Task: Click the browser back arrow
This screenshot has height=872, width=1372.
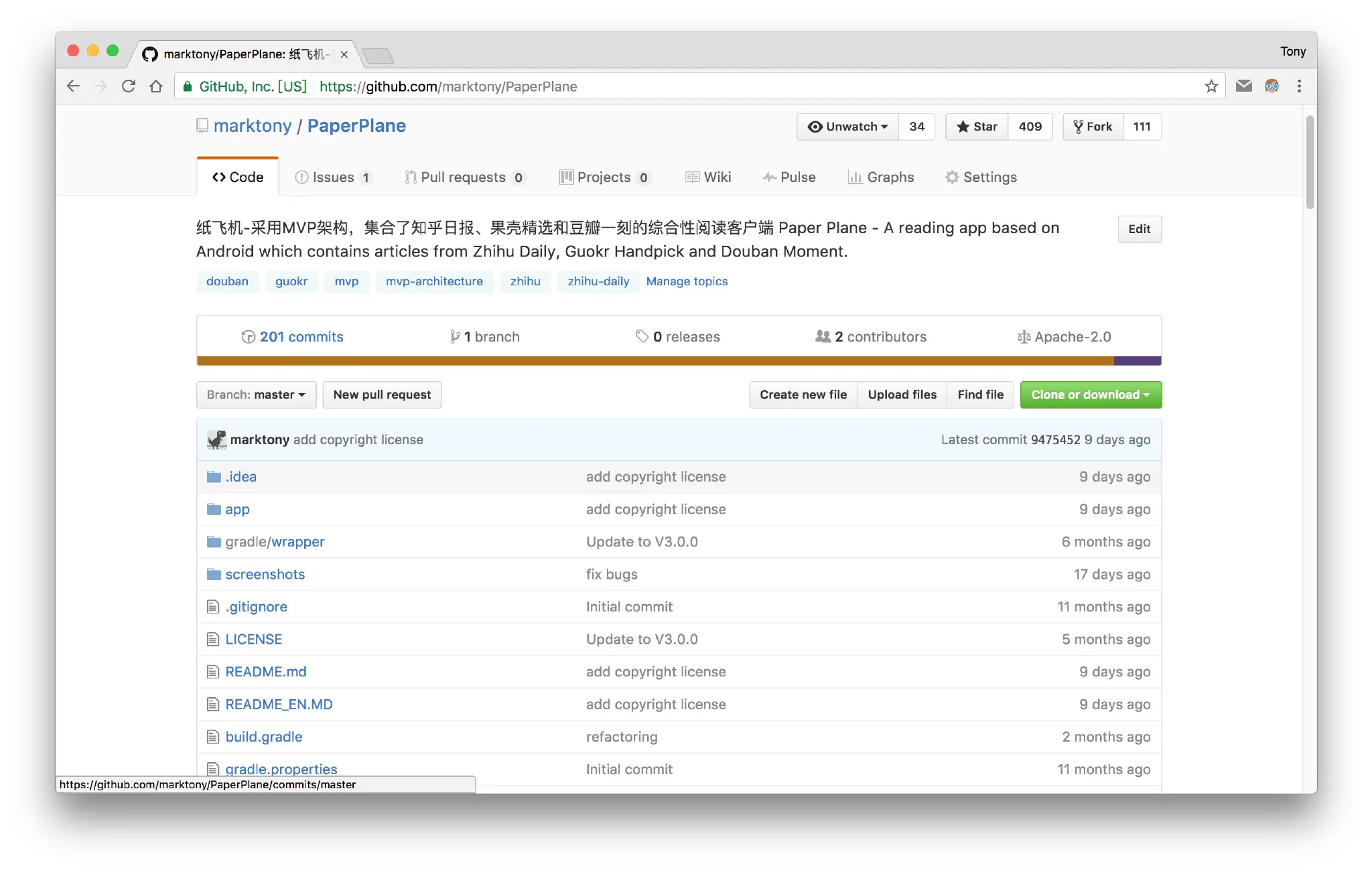Action: [x=74, y=86]
